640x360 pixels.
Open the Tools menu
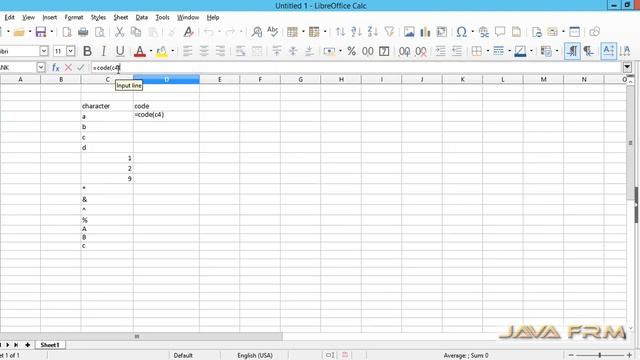pyautogui.click(x=162, y=17)
